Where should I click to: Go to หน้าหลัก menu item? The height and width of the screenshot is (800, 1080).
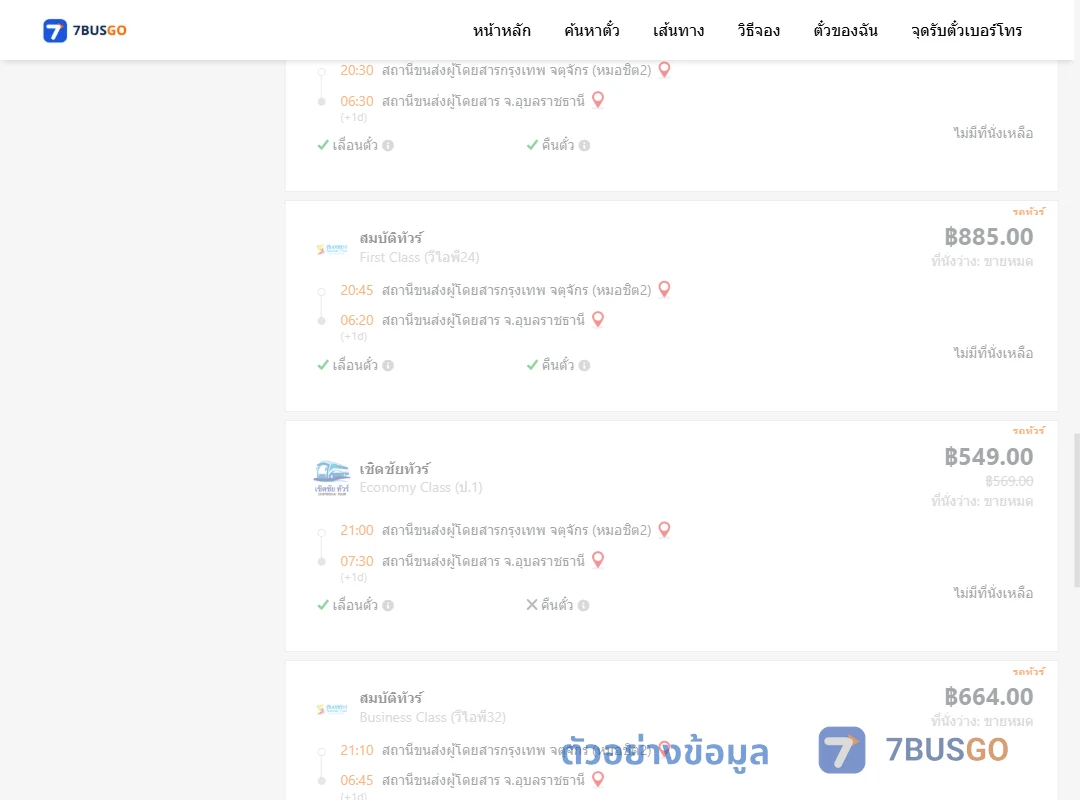(501, 30)
